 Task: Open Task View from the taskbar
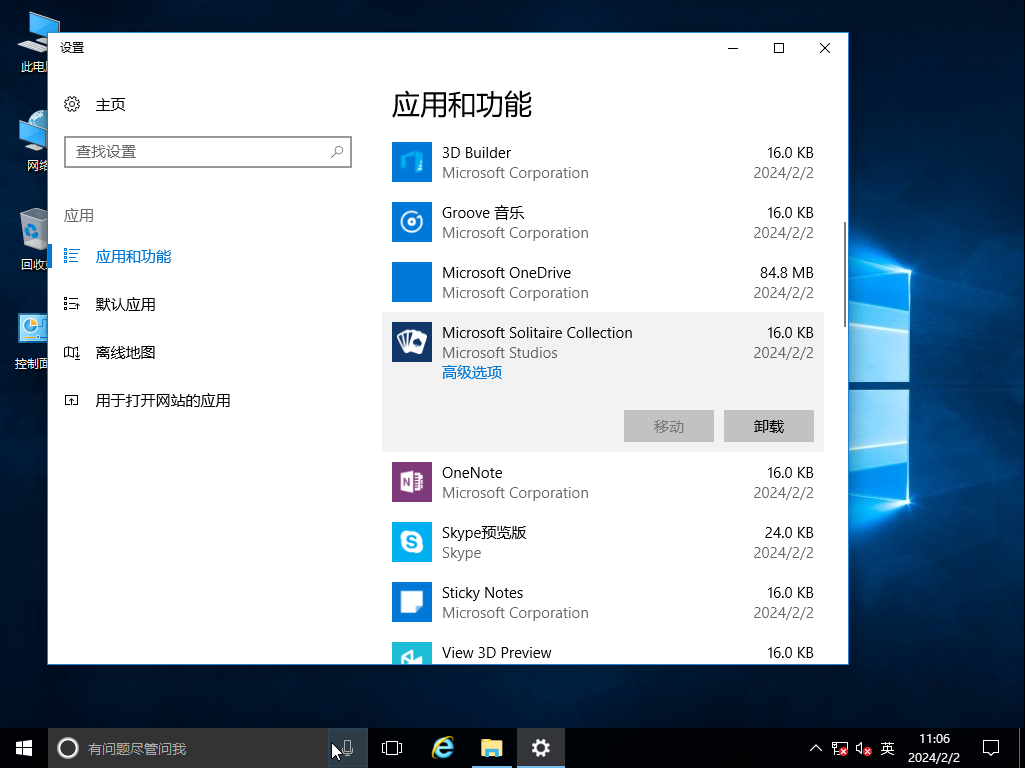(392, 748)
